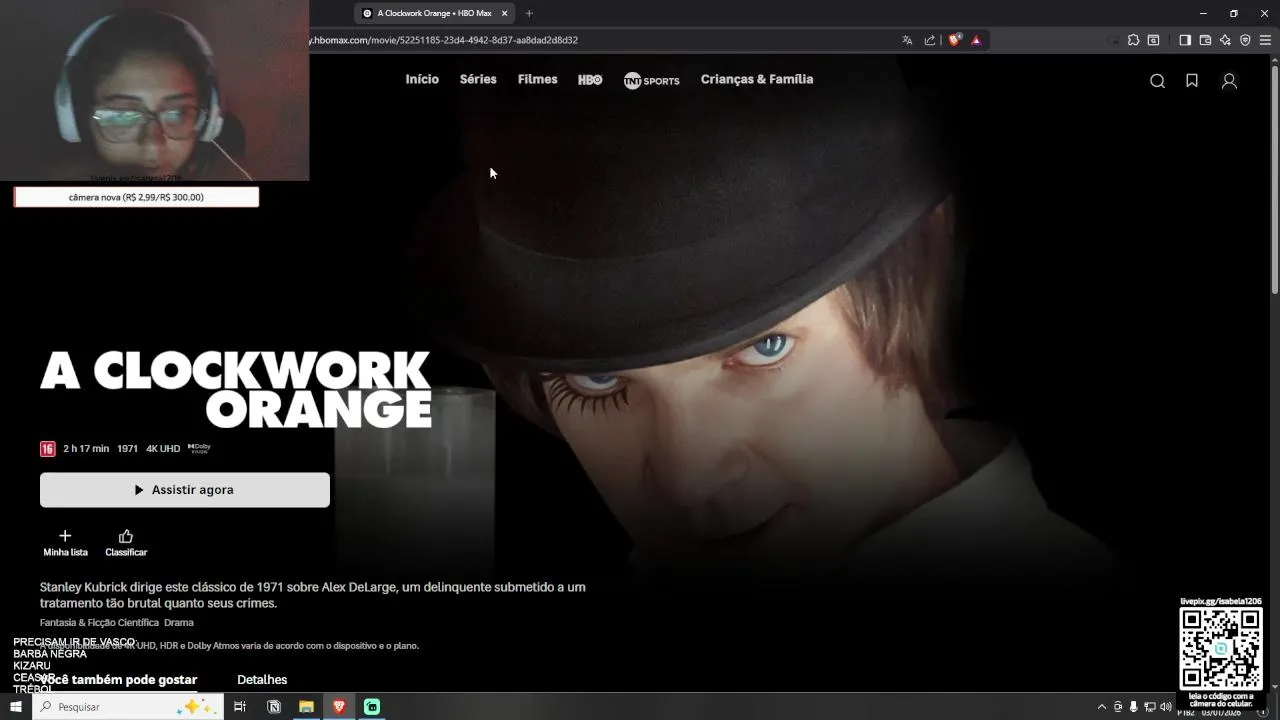Viewport: 1280px width, 720px height.
Task: Open browser extensions puzzle icon
Action: [1133, 40]
